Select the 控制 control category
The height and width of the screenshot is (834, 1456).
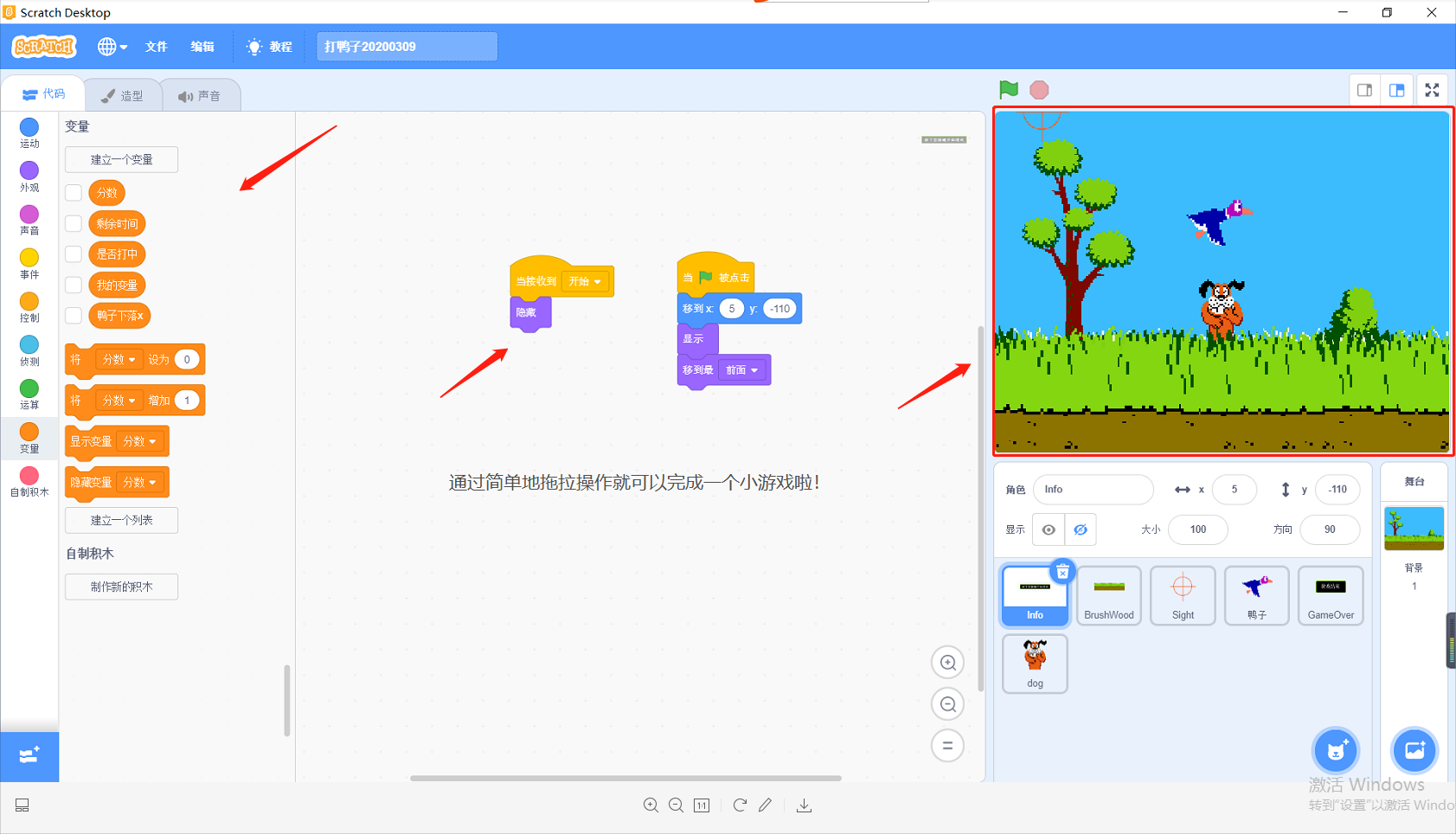(x=29, y=307)
